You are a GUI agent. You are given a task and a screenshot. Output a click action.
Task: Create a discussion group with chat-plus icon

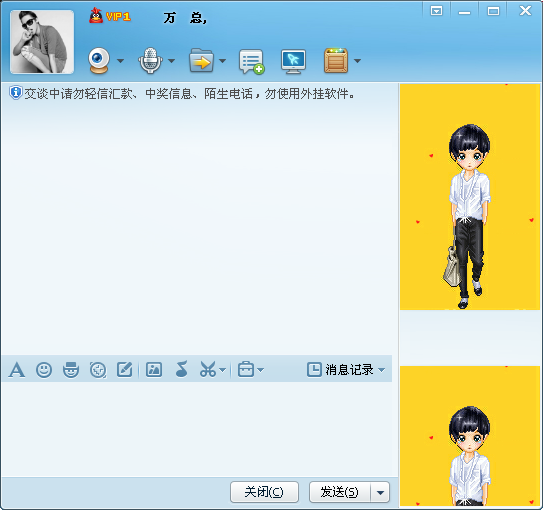pos(252,61)
